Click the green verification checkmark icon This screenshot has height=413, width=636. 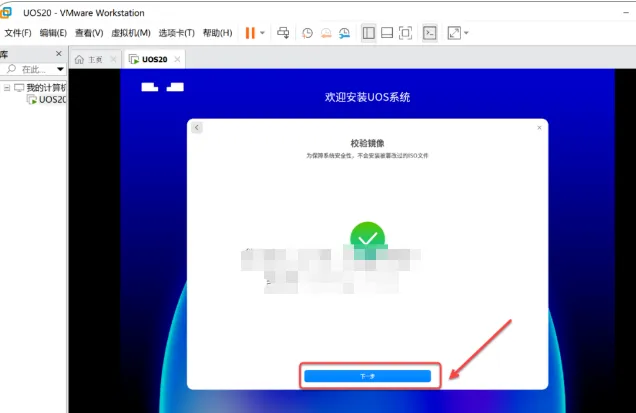(x=367, y=239)
